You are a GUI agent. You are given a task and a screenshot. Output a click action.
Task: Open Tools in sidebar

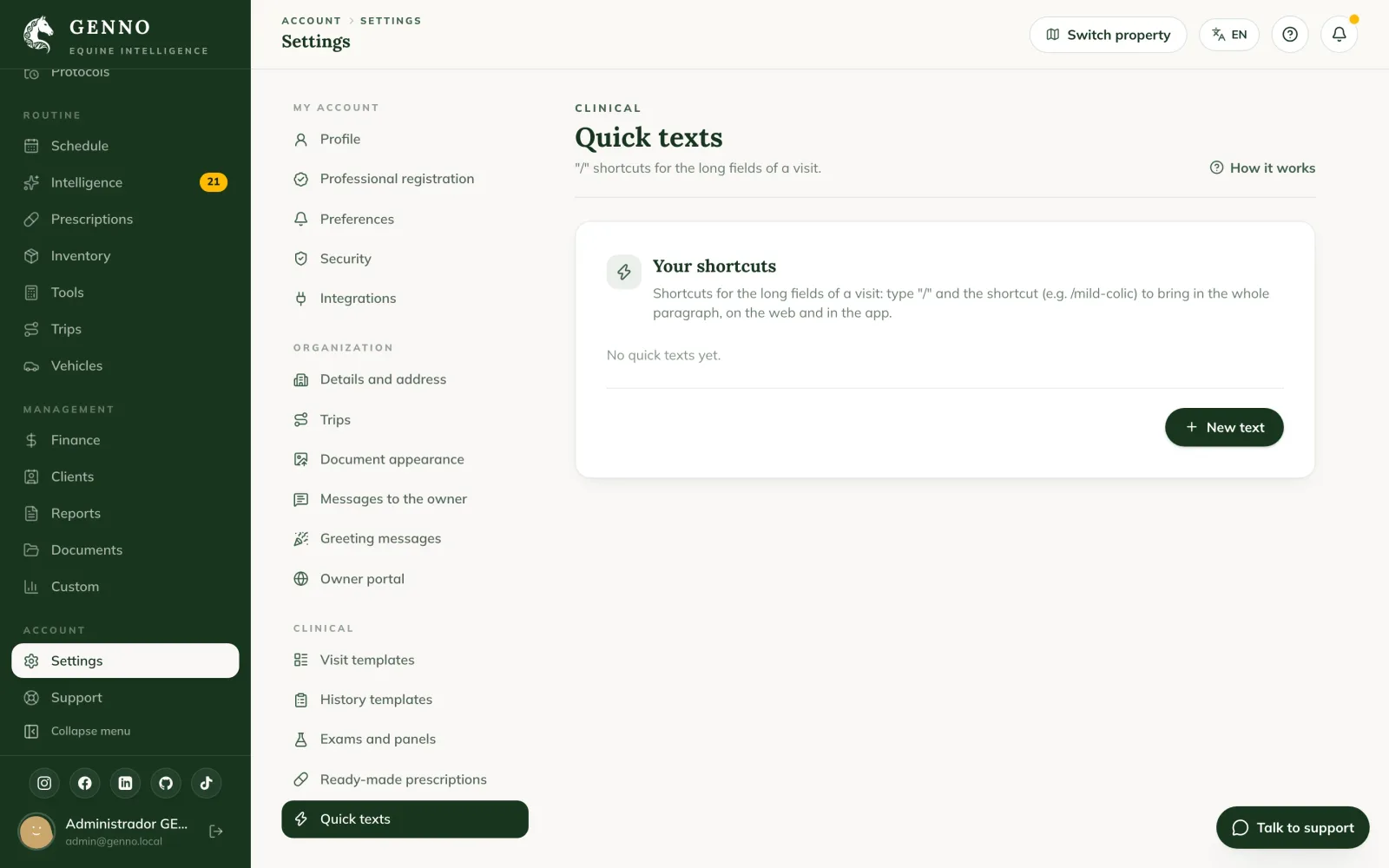coord(125,293)
